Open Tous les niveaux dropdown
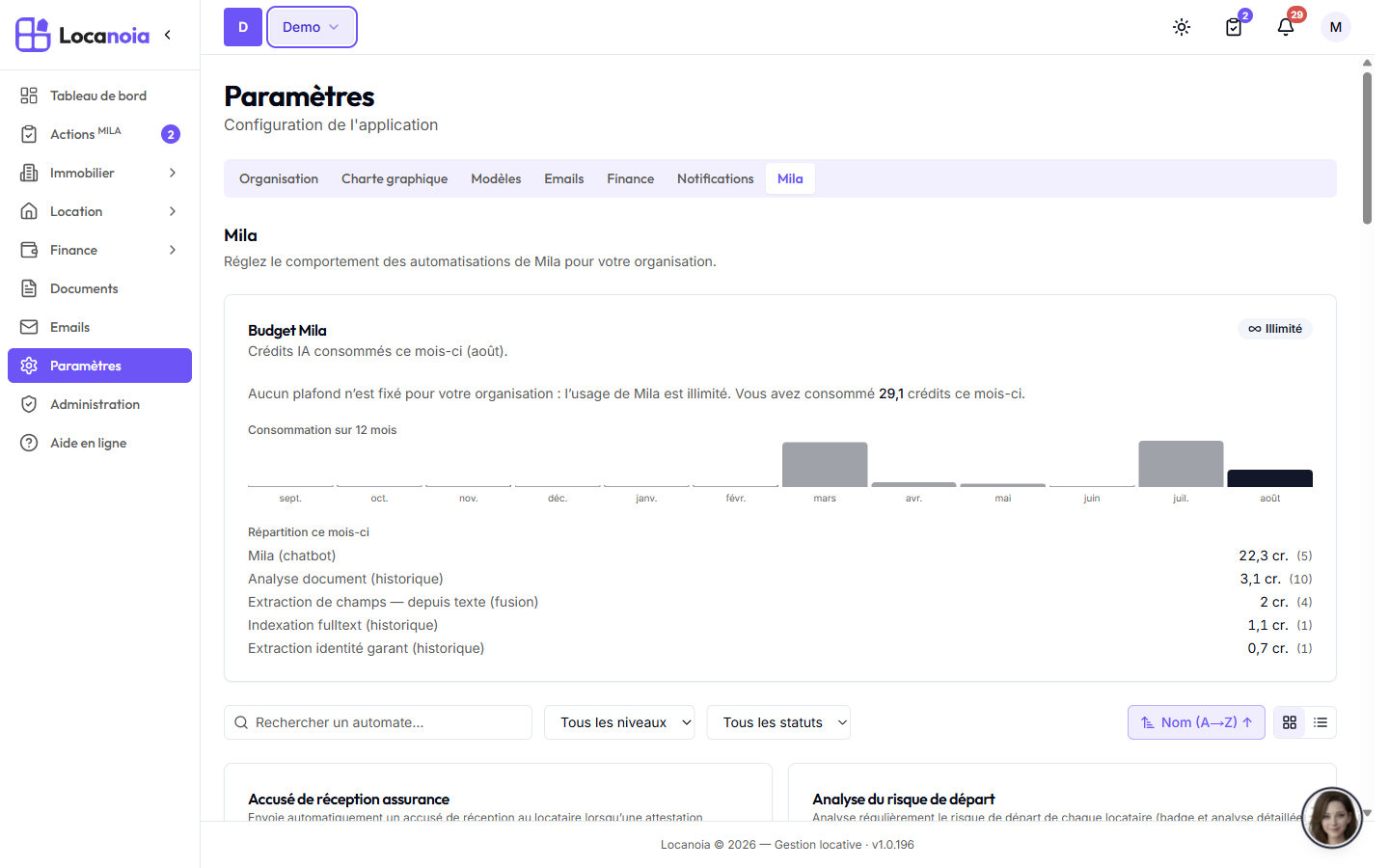Screen dimensions: 1389x868 click(x=619, y=722)
